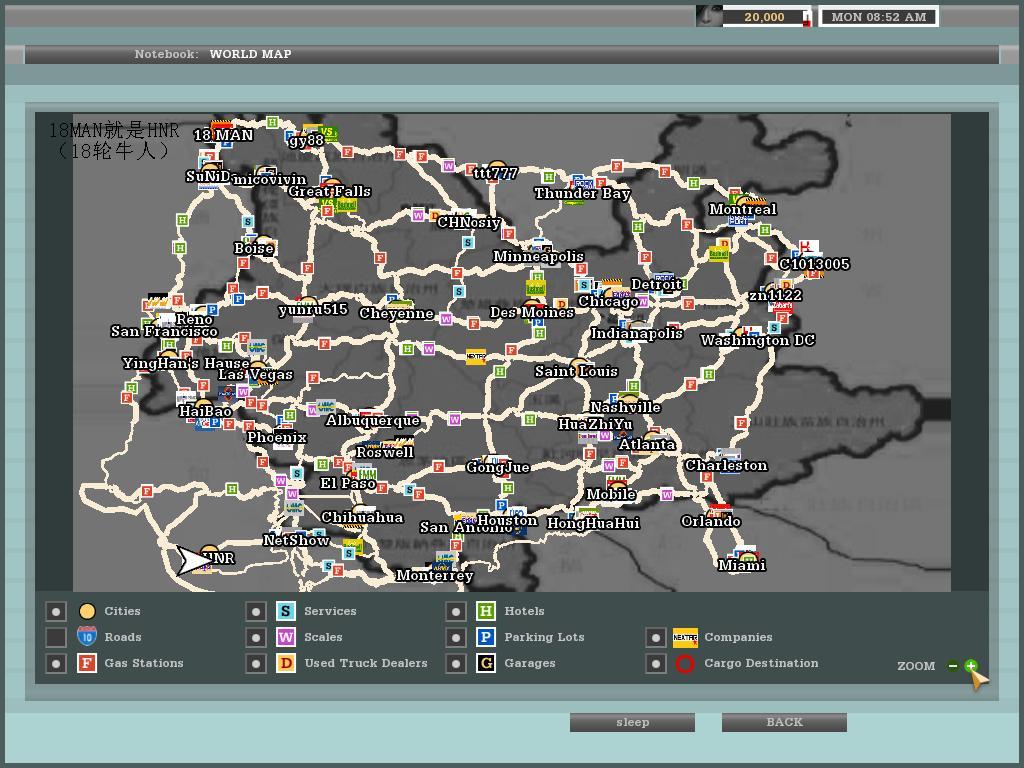Click the driver portrait in top bar
1024x768 pixels.
point(709,17)
